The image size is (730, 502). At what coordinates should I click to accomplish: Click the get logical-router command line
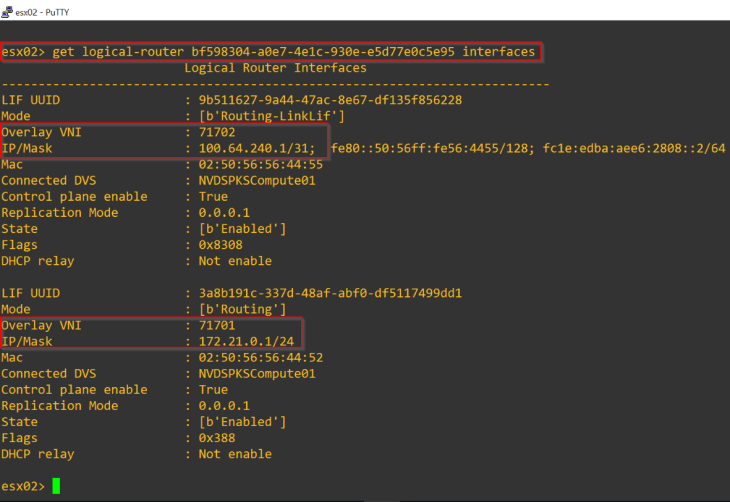click(270, 52)
